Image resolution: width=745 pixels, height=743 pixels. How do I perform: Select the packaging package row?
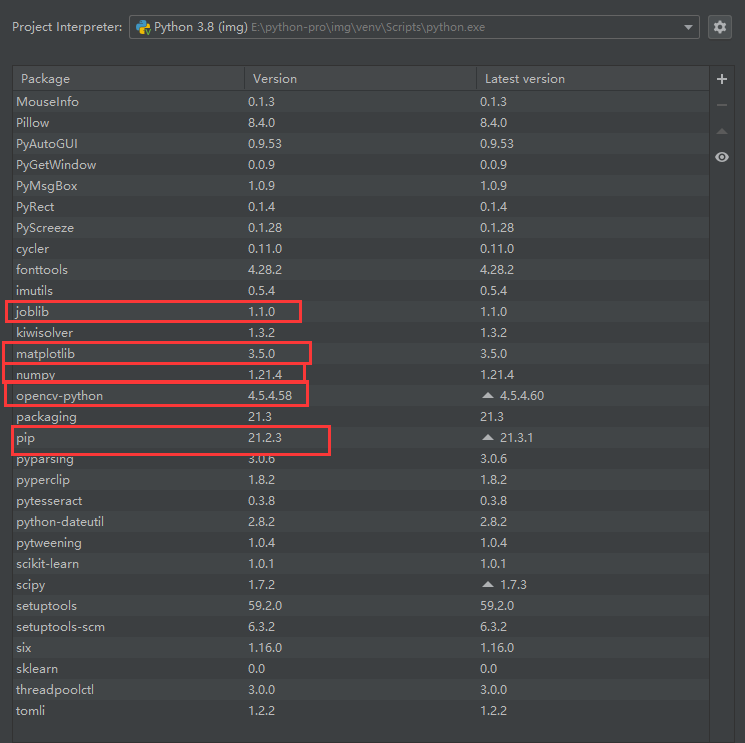[x=361, y=417]
